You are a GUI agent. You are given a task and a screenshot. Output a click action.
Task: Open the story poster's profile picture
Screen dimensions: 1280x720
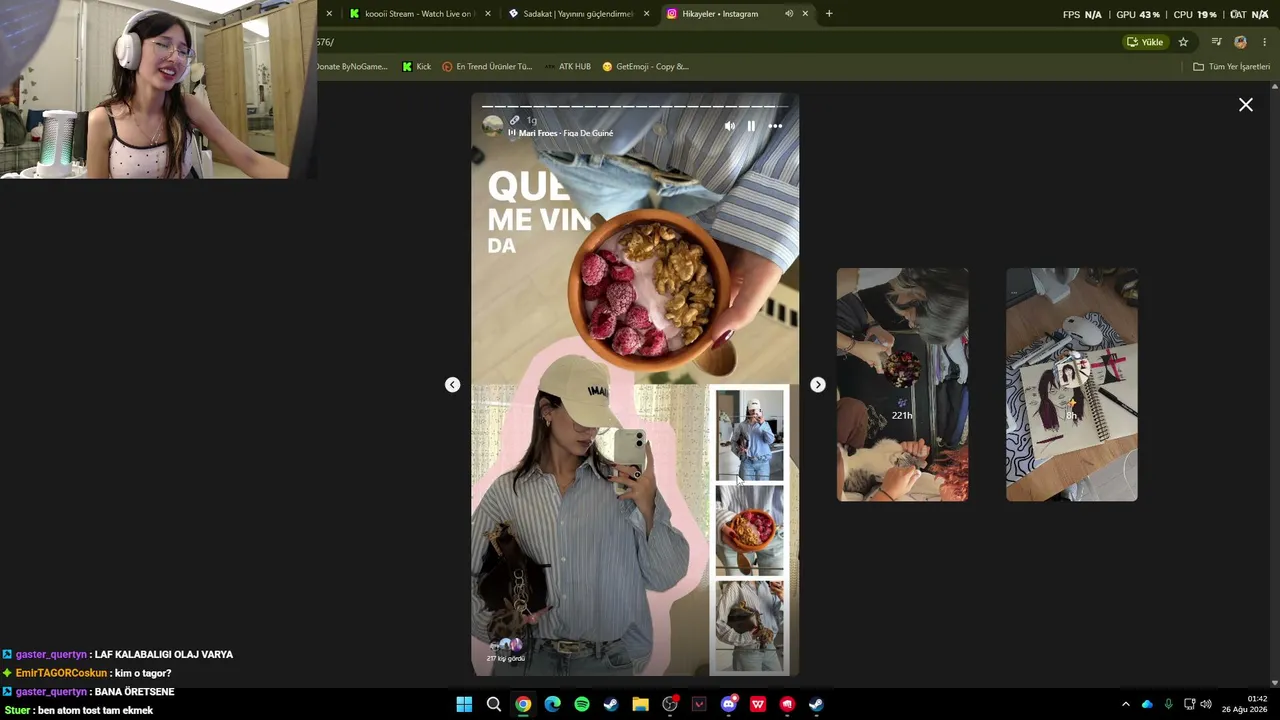pos(493,126)
